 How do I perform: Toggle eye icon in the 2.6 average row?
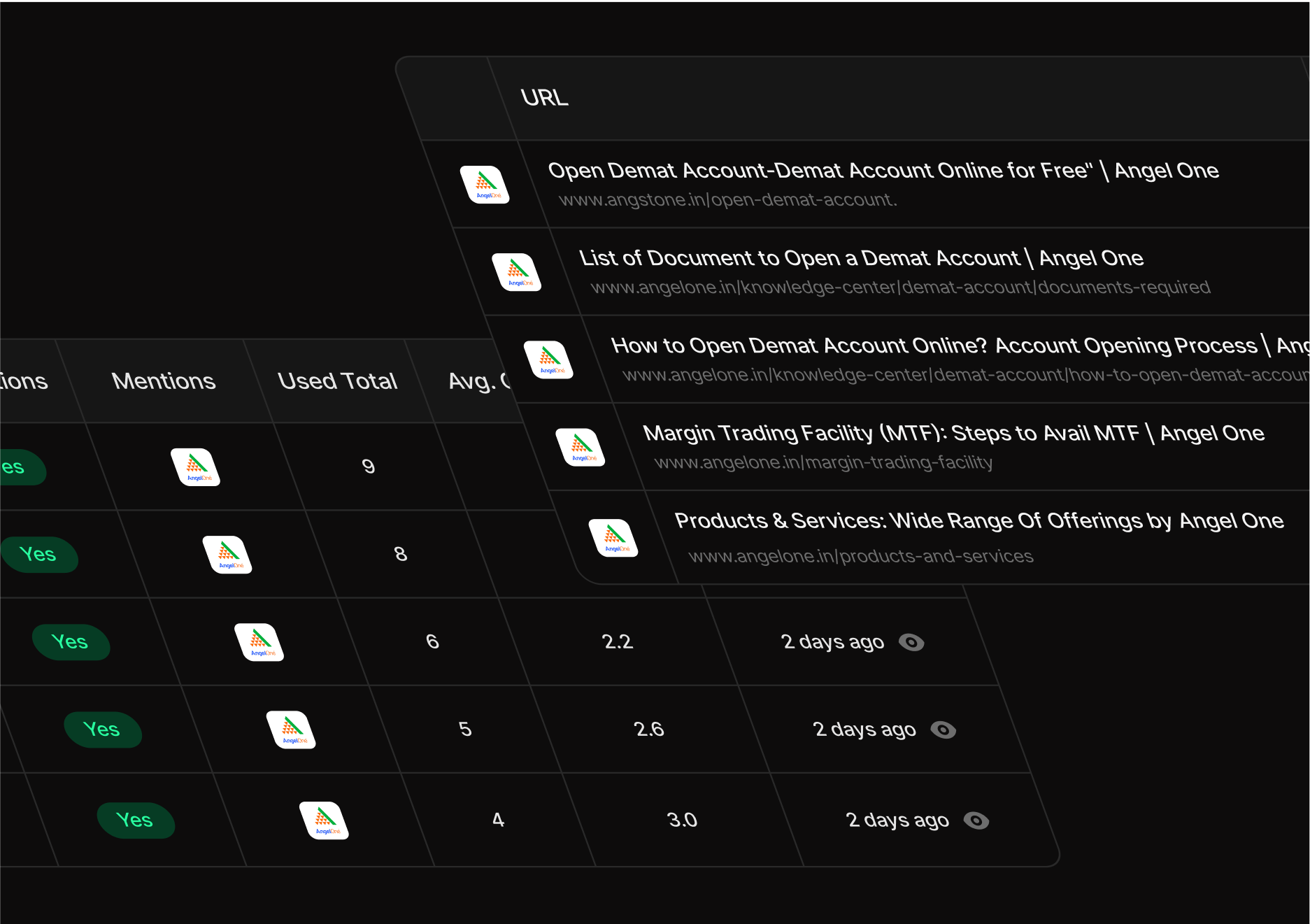pyautogui.click(x=944, y=730)
